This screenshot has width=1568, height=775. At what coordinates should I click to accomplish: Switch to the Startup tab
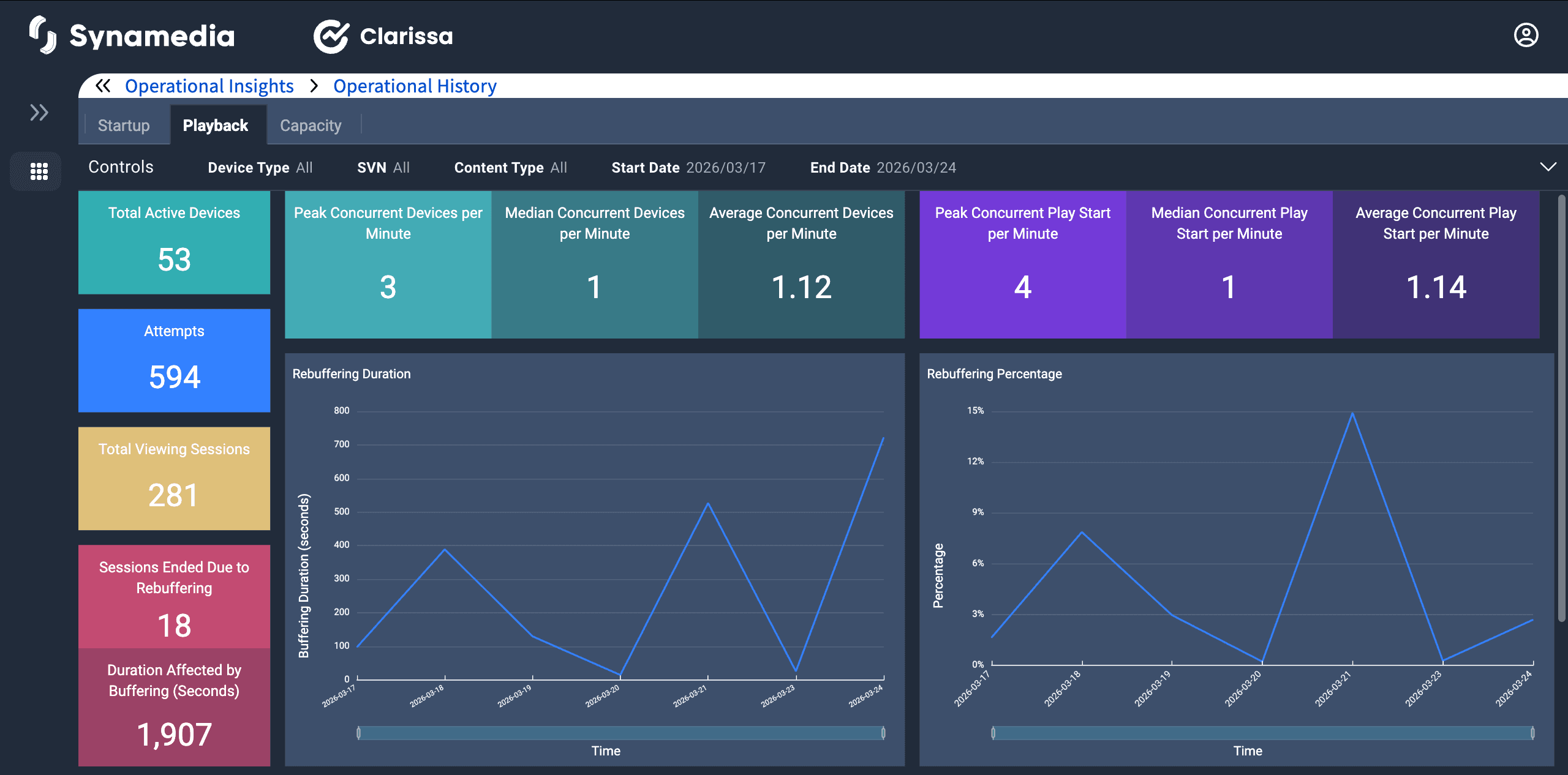tap(124, 125)
